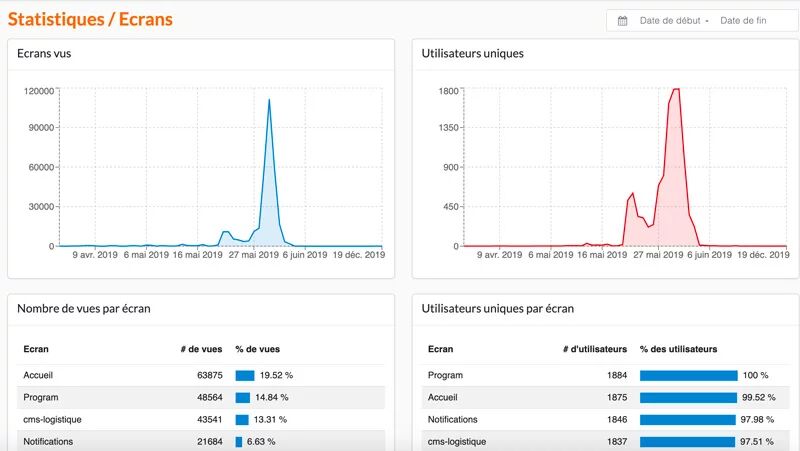Click the 100 % progress bar for Program
Viewport: 800px width, 451px height.
[x=689, y=375]
